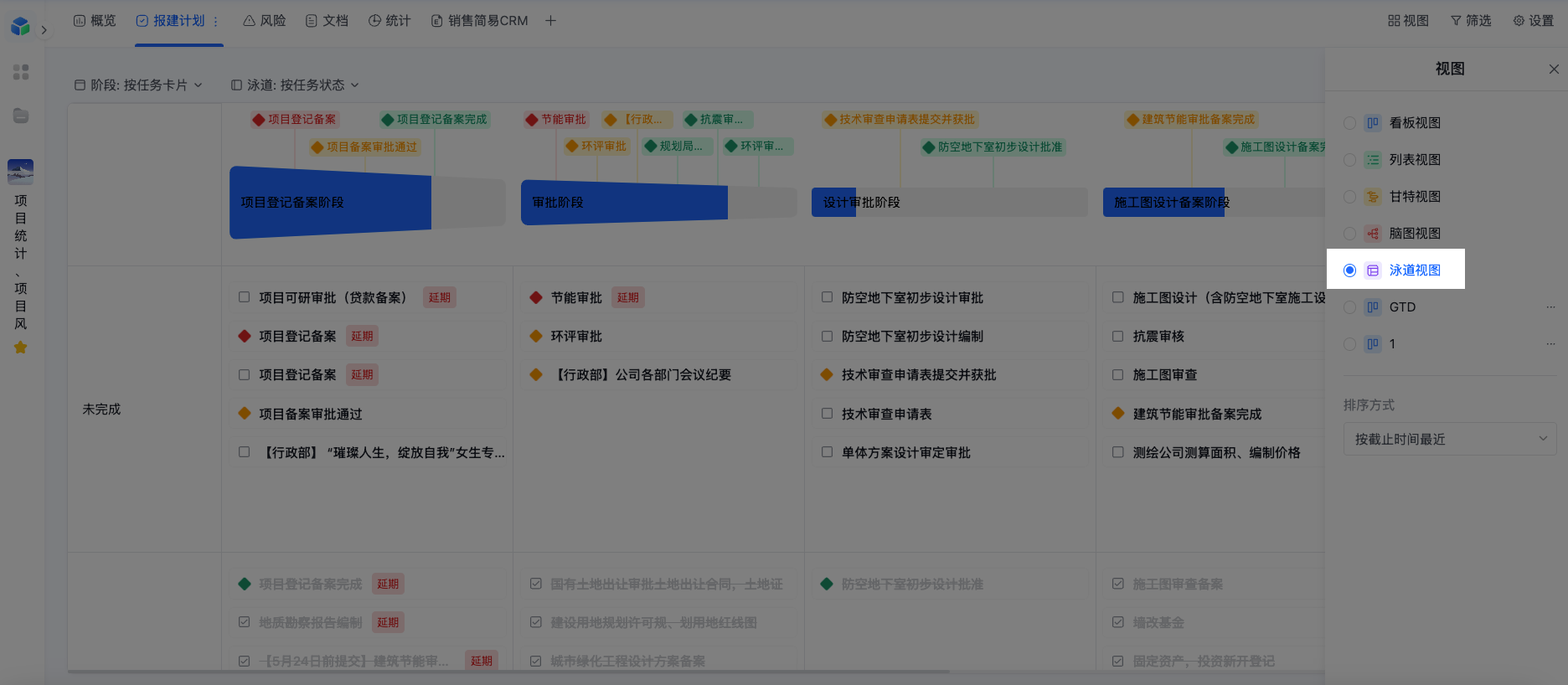Uncheck the 地质勘察报告编制 completed checkbox
The image size is (1568, 685).
244,622
